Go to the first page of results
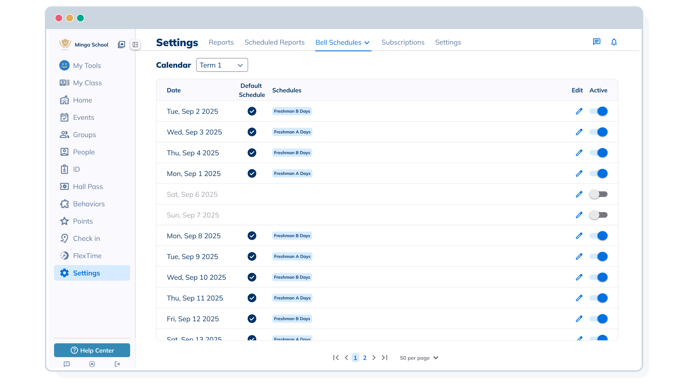Viewport: 688px width, 387px height. (x=336, y=358)
